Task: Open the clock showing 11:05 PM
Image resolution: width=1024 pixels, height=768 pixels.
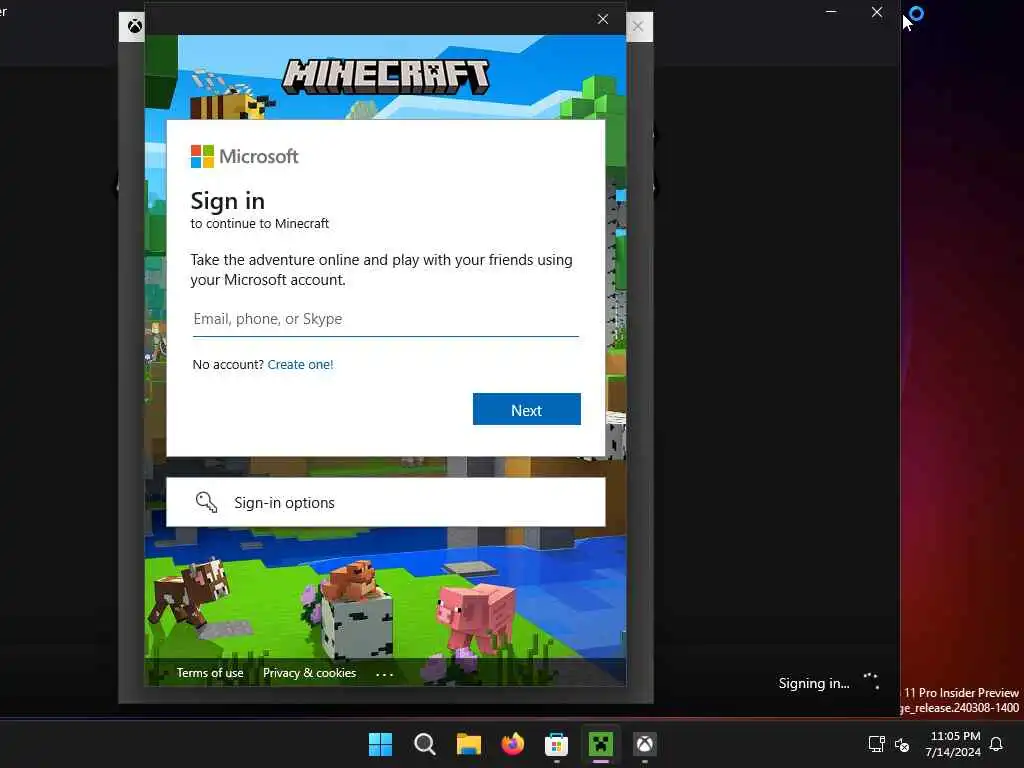Action: pos(953,744)
